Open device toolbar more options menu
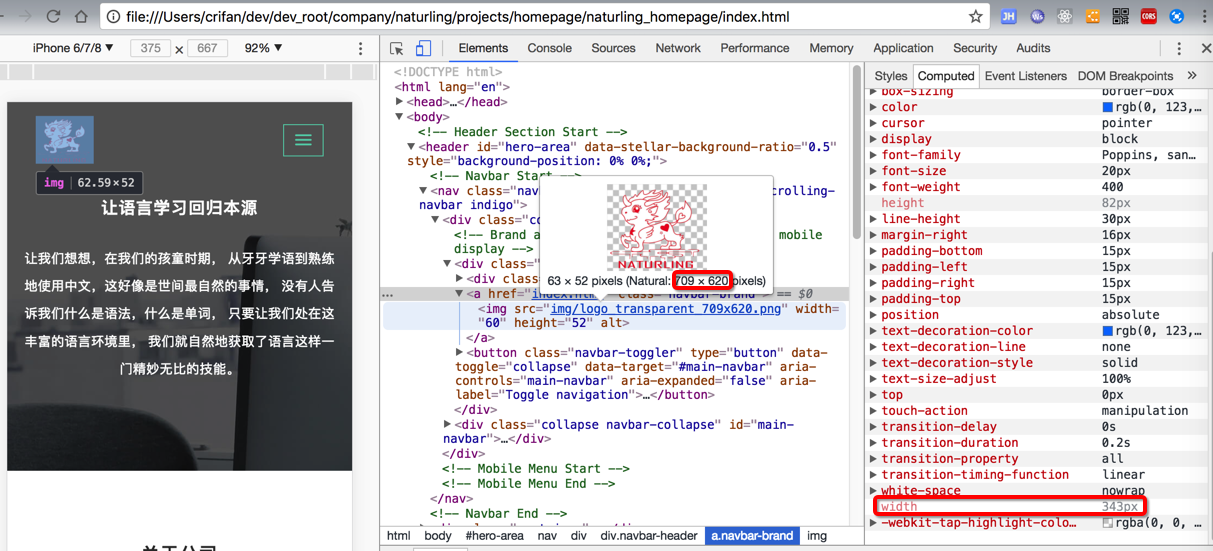 pos(361,48)
